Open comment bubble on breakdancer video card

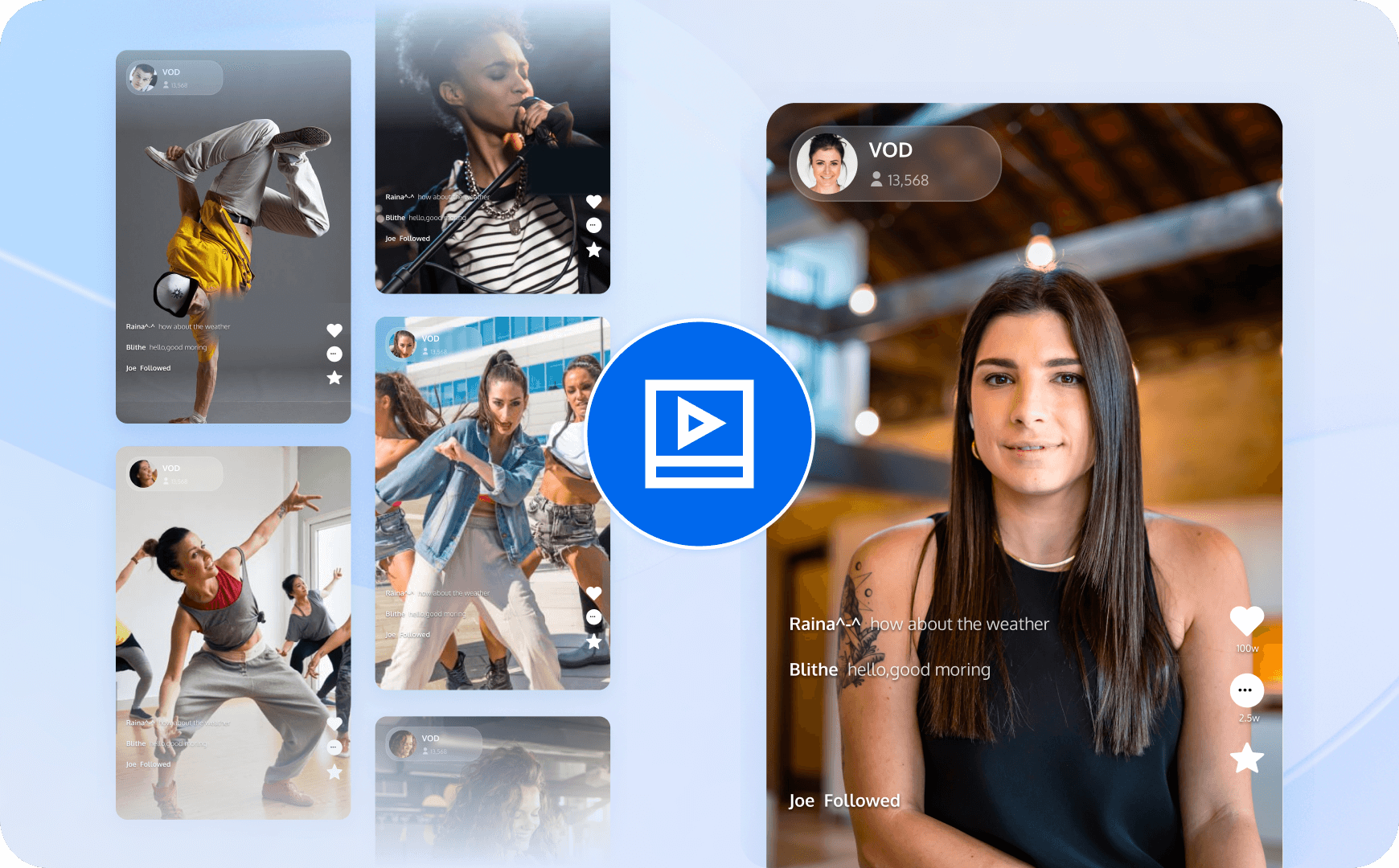334,354
